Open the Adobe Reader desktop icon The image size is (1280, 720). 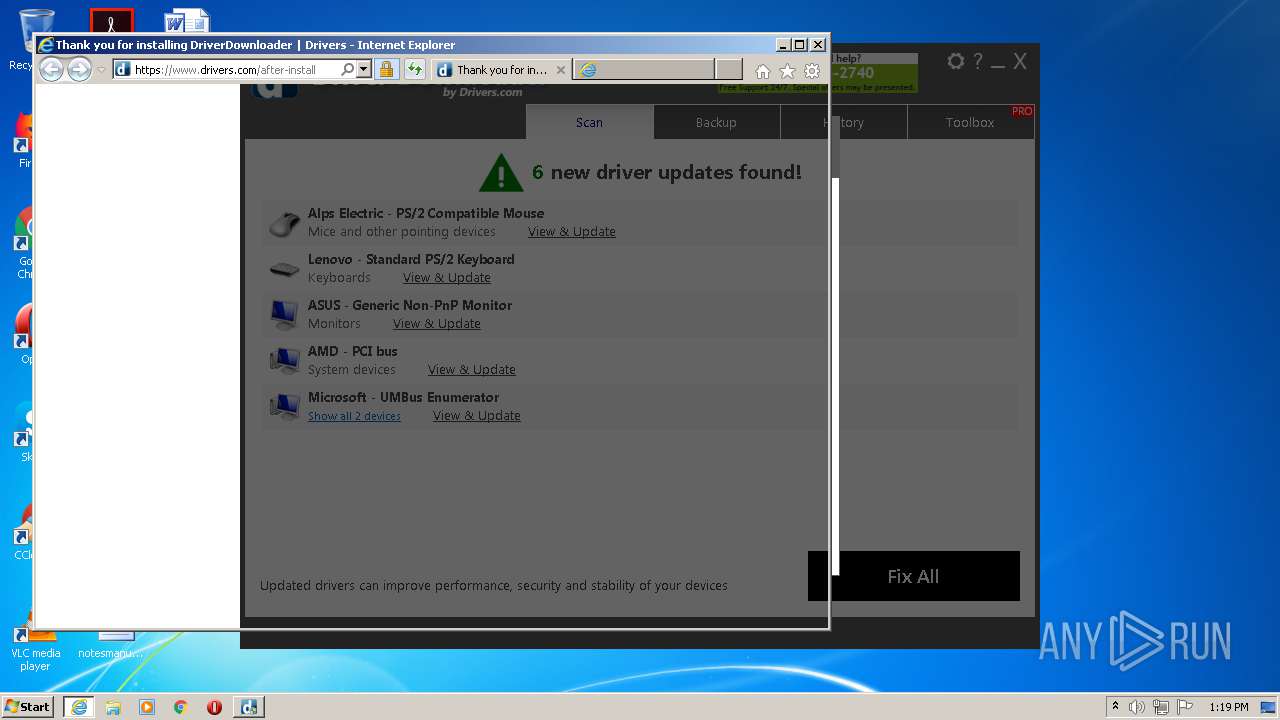pos(111,21)
